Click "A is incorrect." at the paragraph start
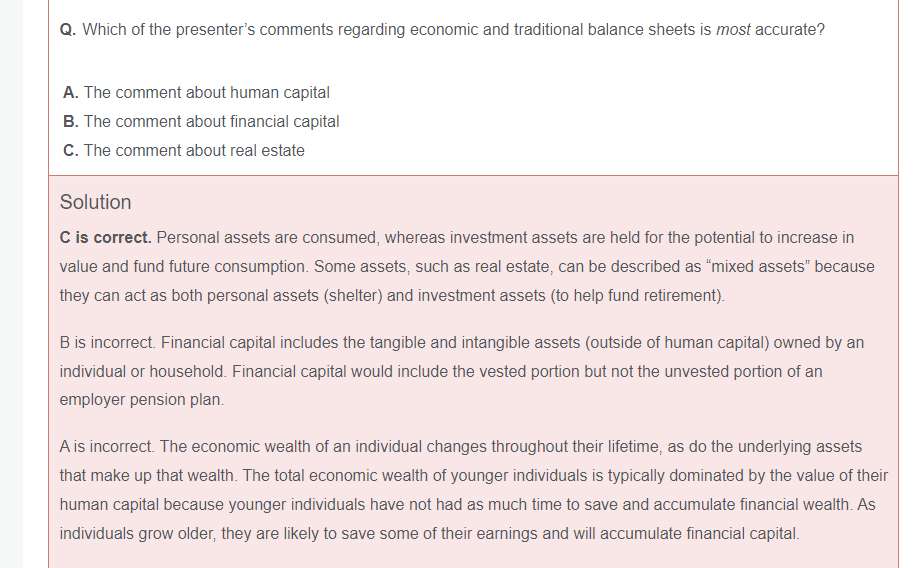Screen dimensions: 915x568 coord(107,447)
